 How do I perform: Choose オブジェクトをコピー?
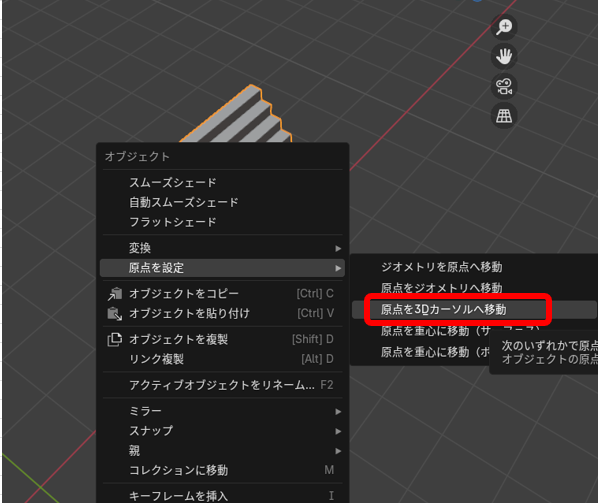(222, 294)
